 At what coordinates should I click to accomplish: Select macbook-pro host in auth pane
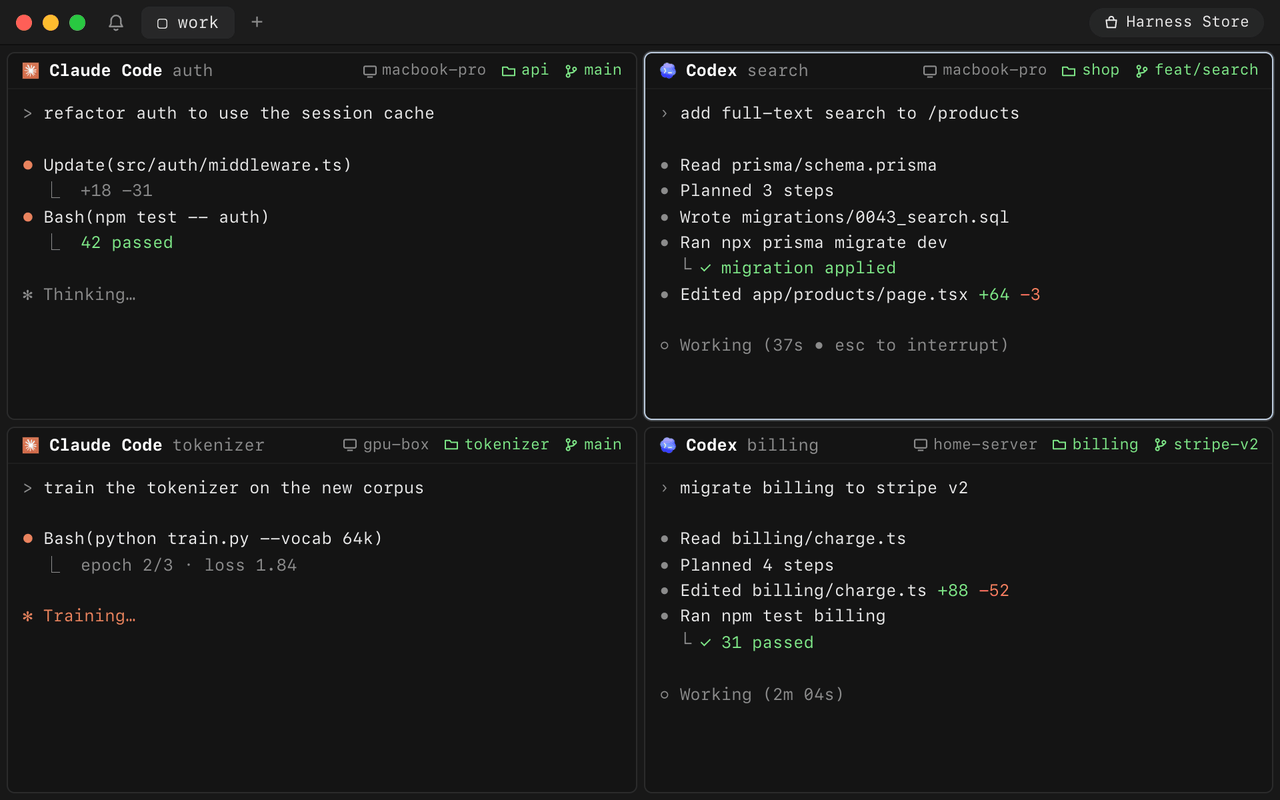coord(424,70)
